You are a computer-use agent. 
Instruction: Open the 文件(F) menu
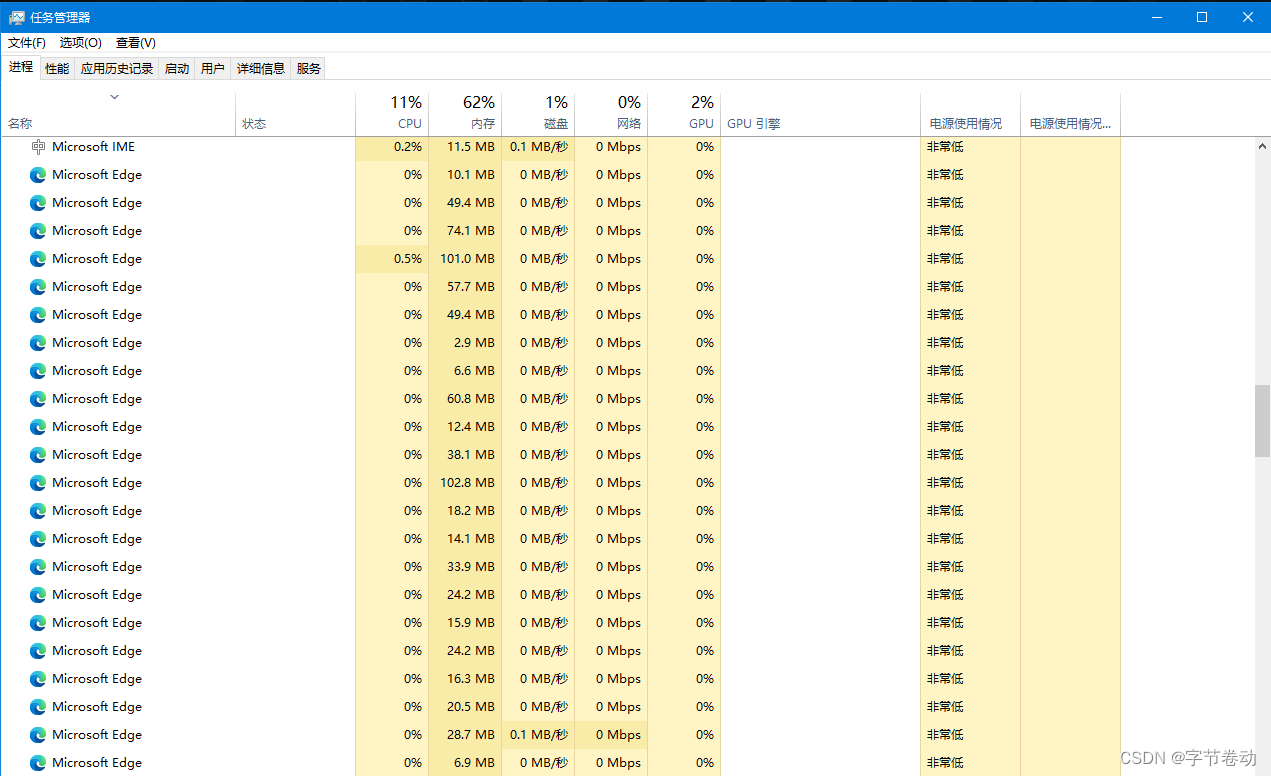click(x=27, y=43)
